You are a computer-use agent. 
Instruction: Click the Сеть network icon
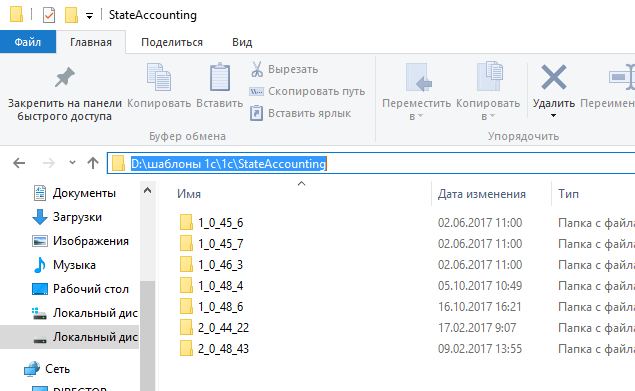(32, 369)
